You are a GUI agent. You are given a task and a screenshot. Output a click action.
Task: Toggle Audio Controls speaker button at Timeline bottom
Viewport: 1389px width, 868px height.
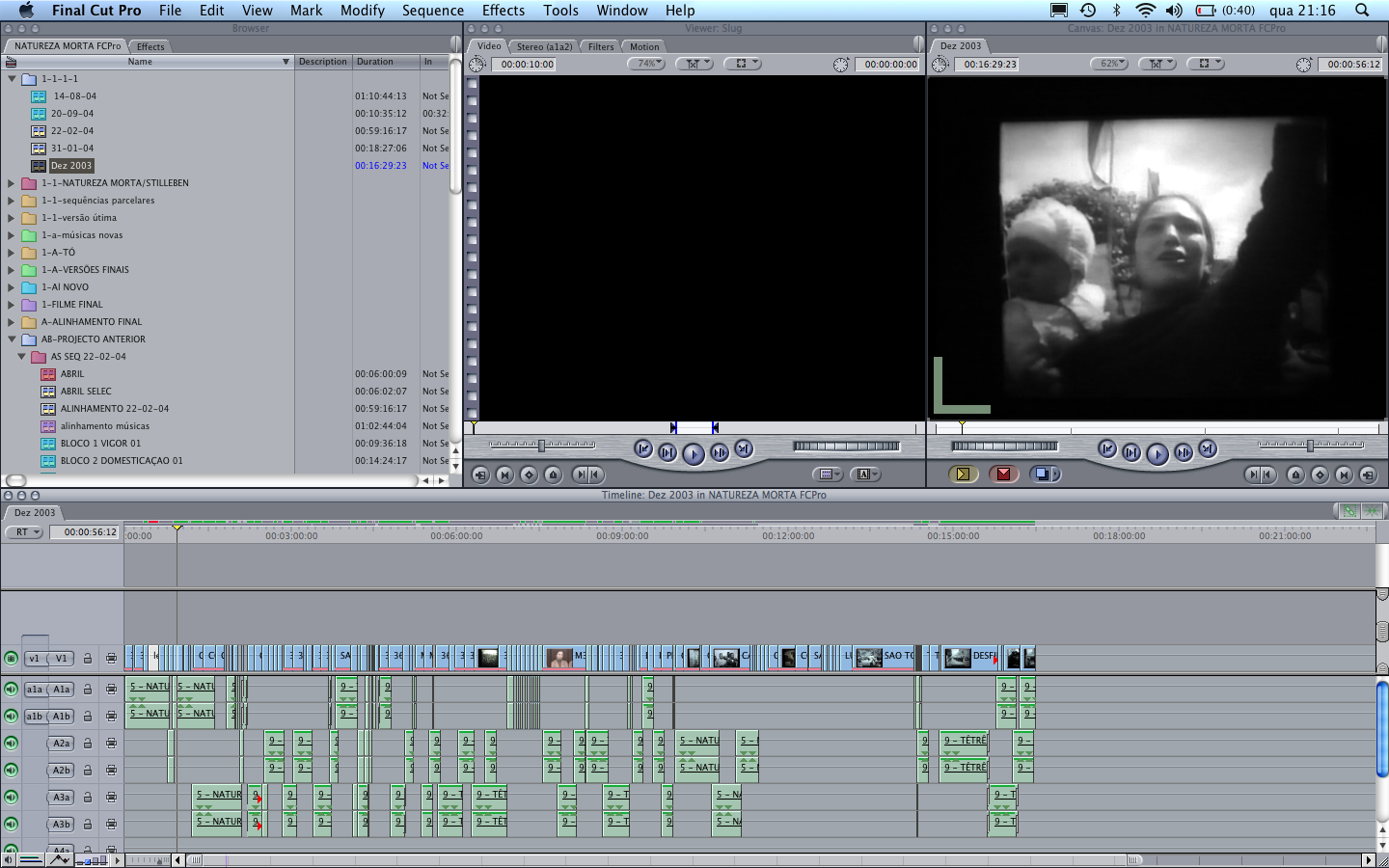8,859
